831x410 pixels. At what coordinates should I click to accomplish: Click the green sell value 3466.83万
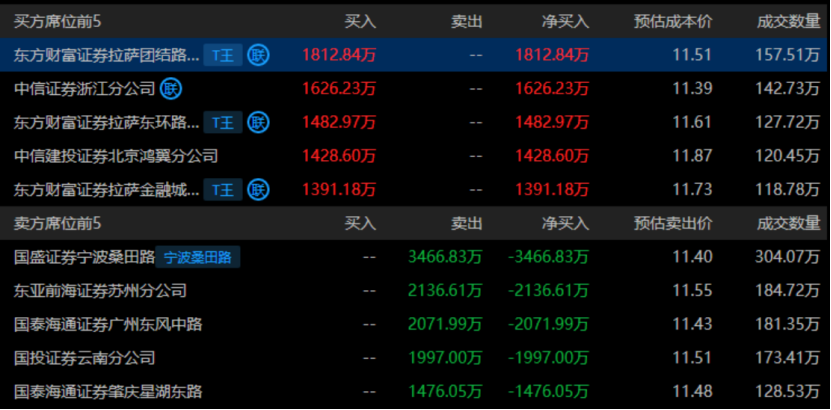pyautogui.click(x=446, y=257)
